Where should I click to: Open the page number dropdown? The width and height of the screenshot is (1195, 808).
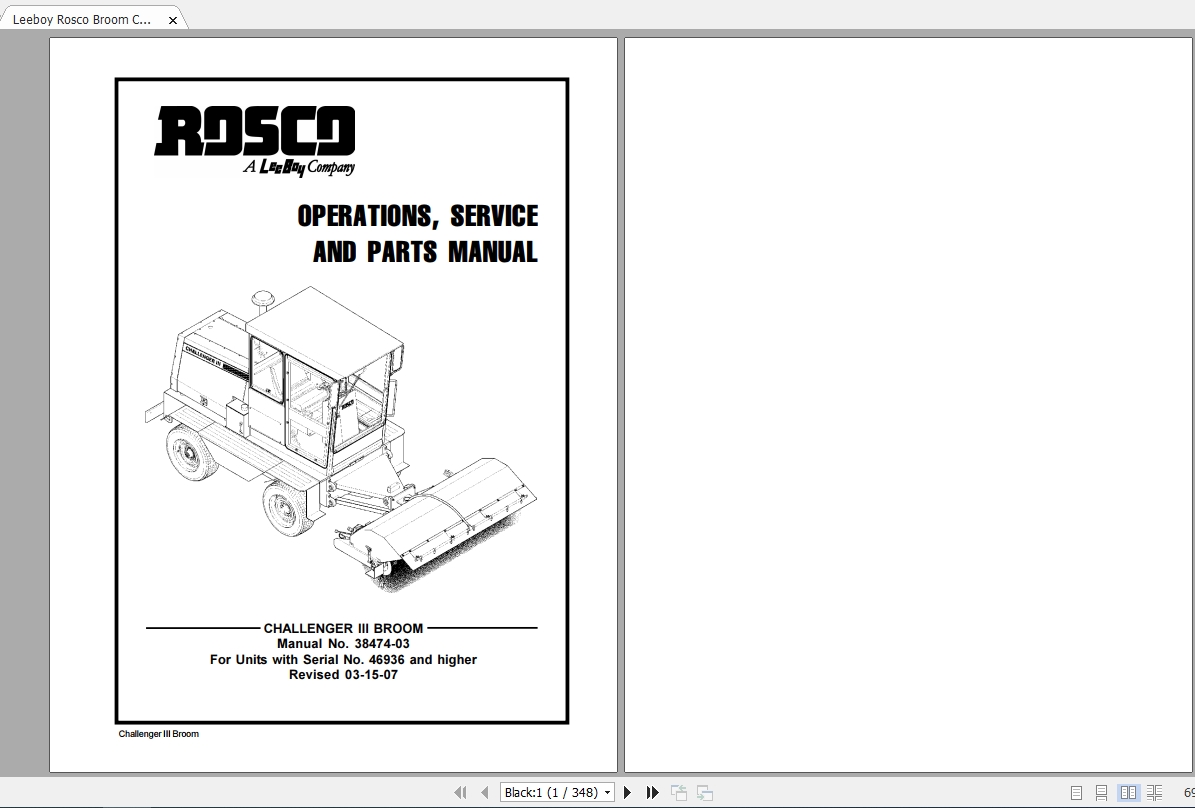click(x=607, y=793)
